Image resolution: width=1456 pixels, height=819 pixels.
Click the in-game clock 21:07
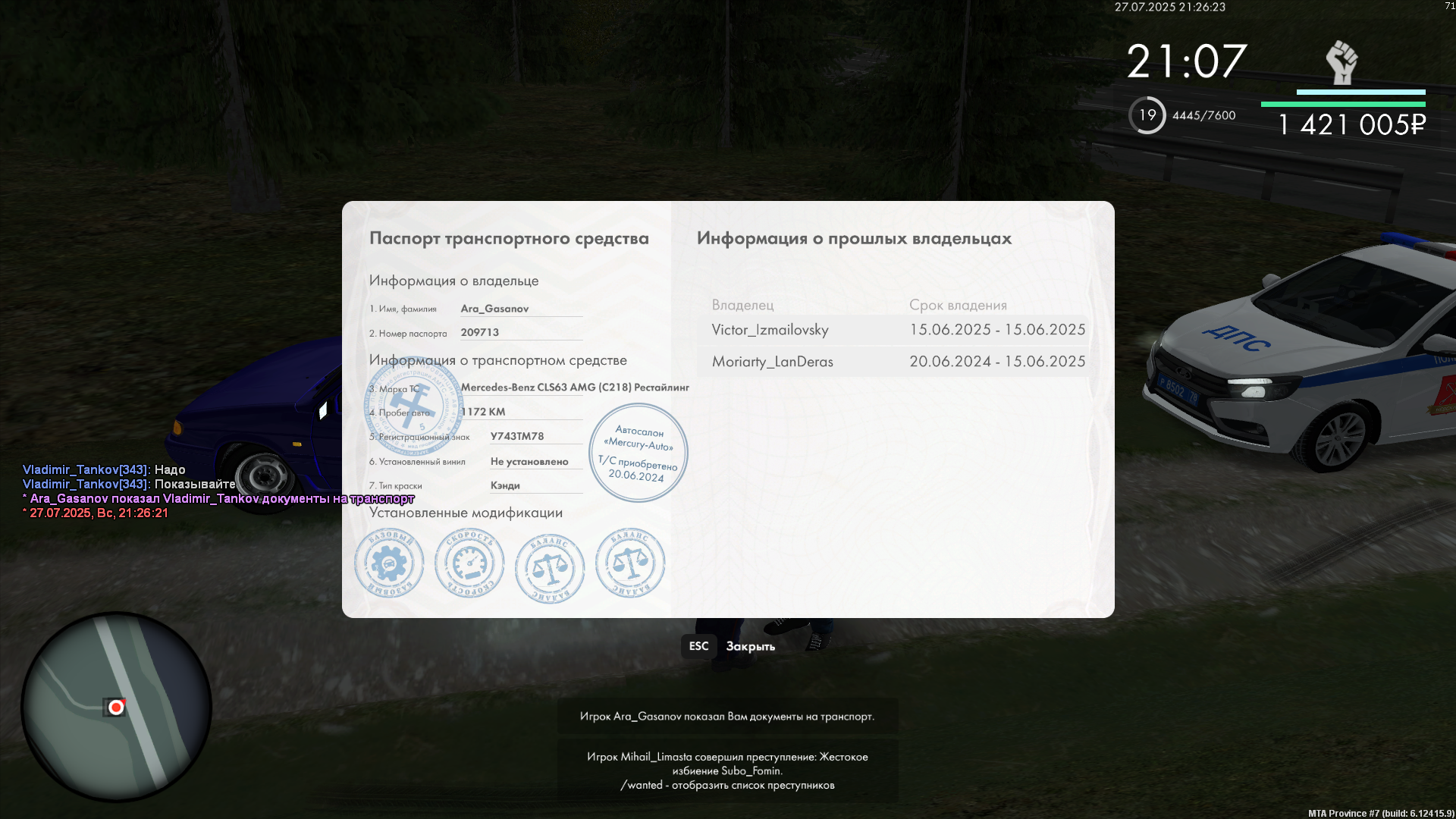point(1186,61)
